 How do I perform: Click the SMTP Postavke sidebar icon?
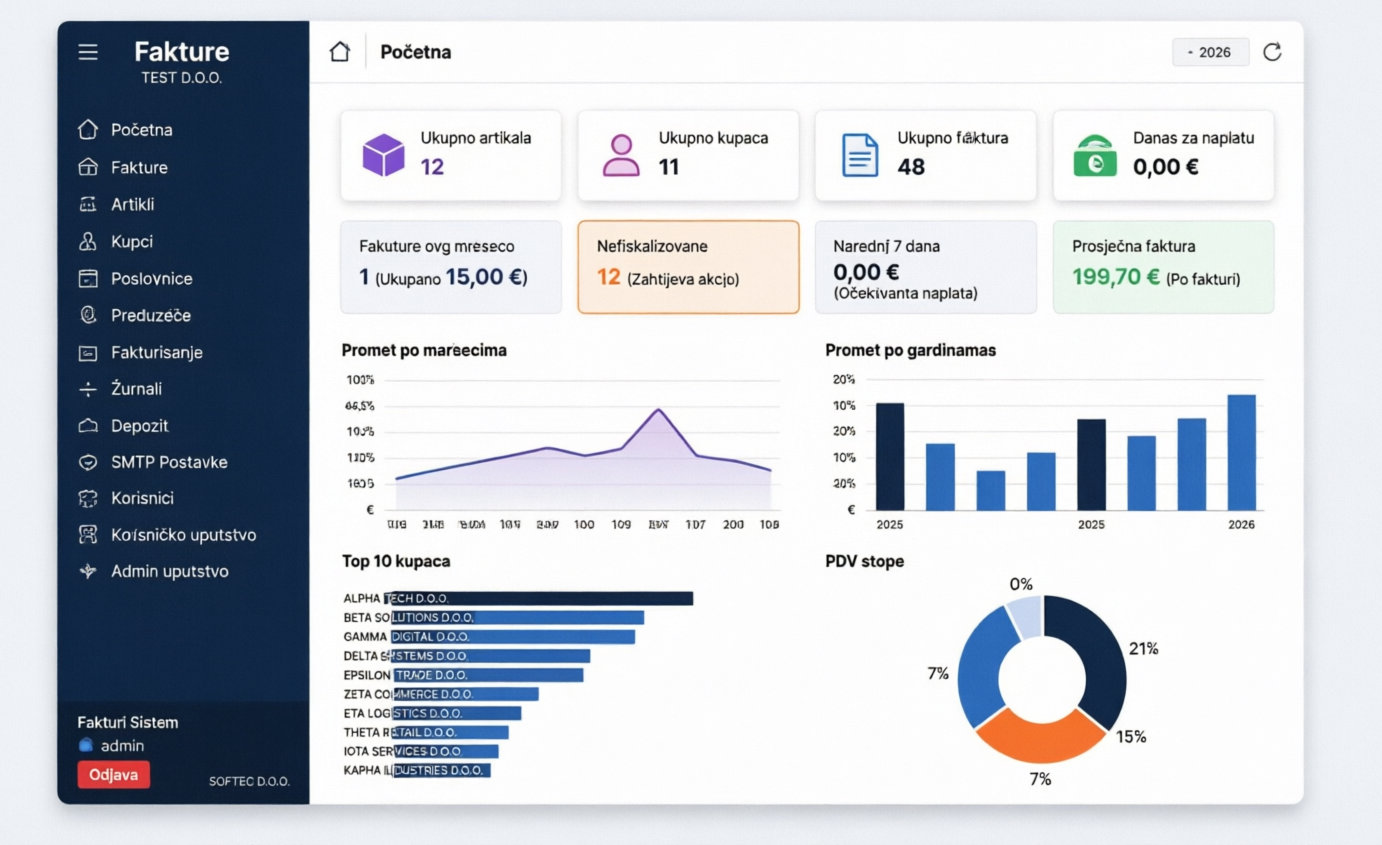[x=88, y=462]
